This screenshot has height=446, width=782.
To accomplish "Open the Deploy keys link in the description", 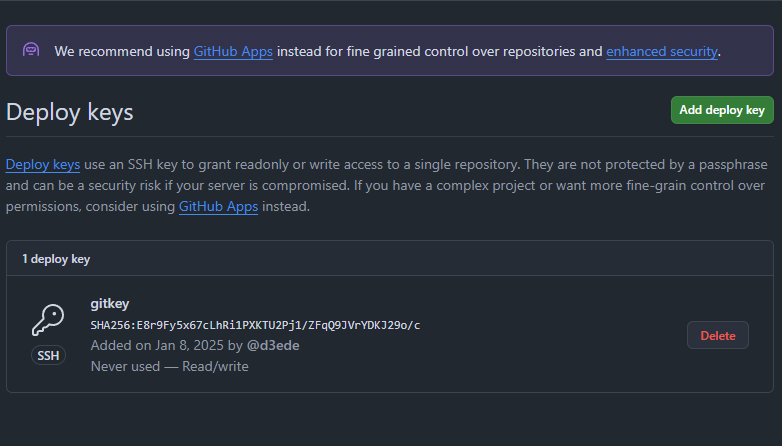I will pyautogui.click(x=43, y=165).
